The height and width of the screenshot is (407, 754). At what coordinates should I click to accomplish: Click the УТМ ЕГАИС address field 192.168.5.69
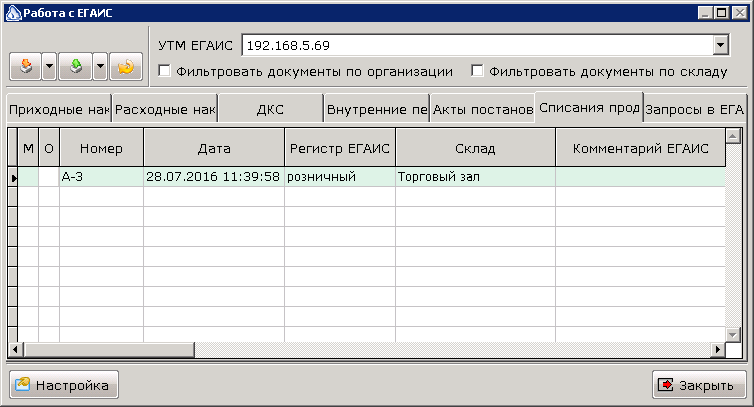(477, 45)
